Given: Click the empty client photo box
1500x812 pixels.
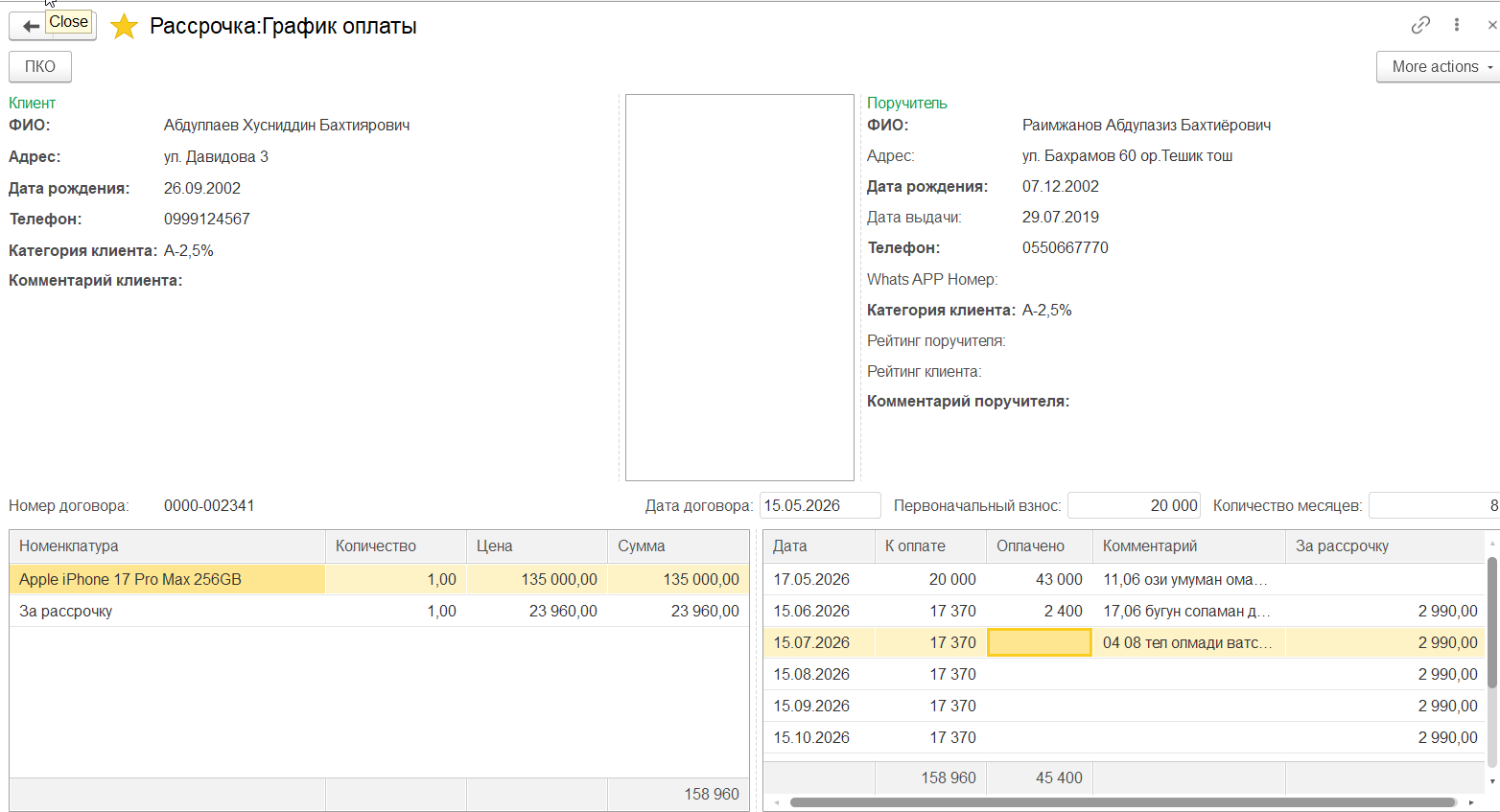Looking at the screenshot, I should tap(739, 288).
